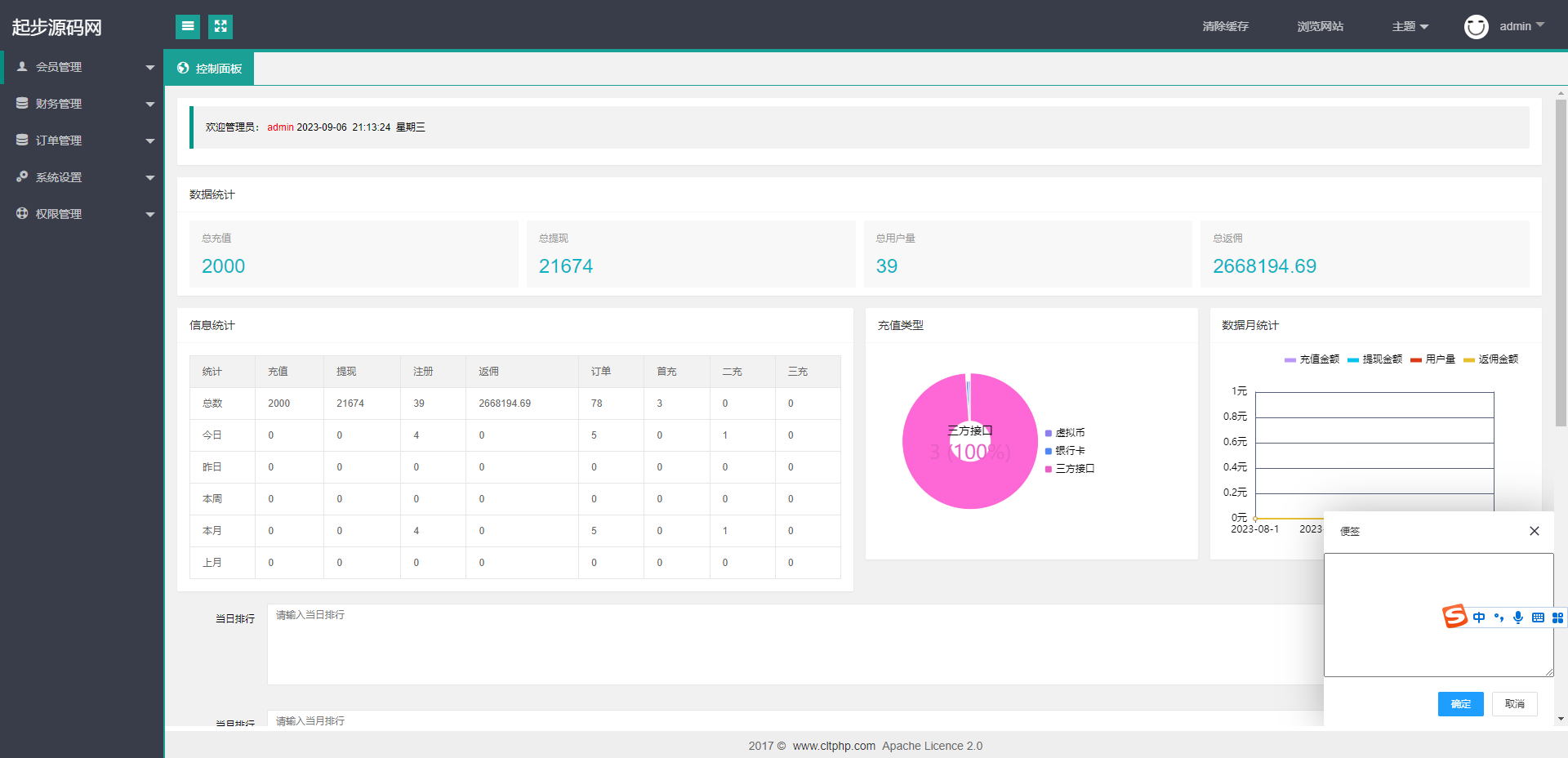Select the 控制面板 tab

(209, 69)
